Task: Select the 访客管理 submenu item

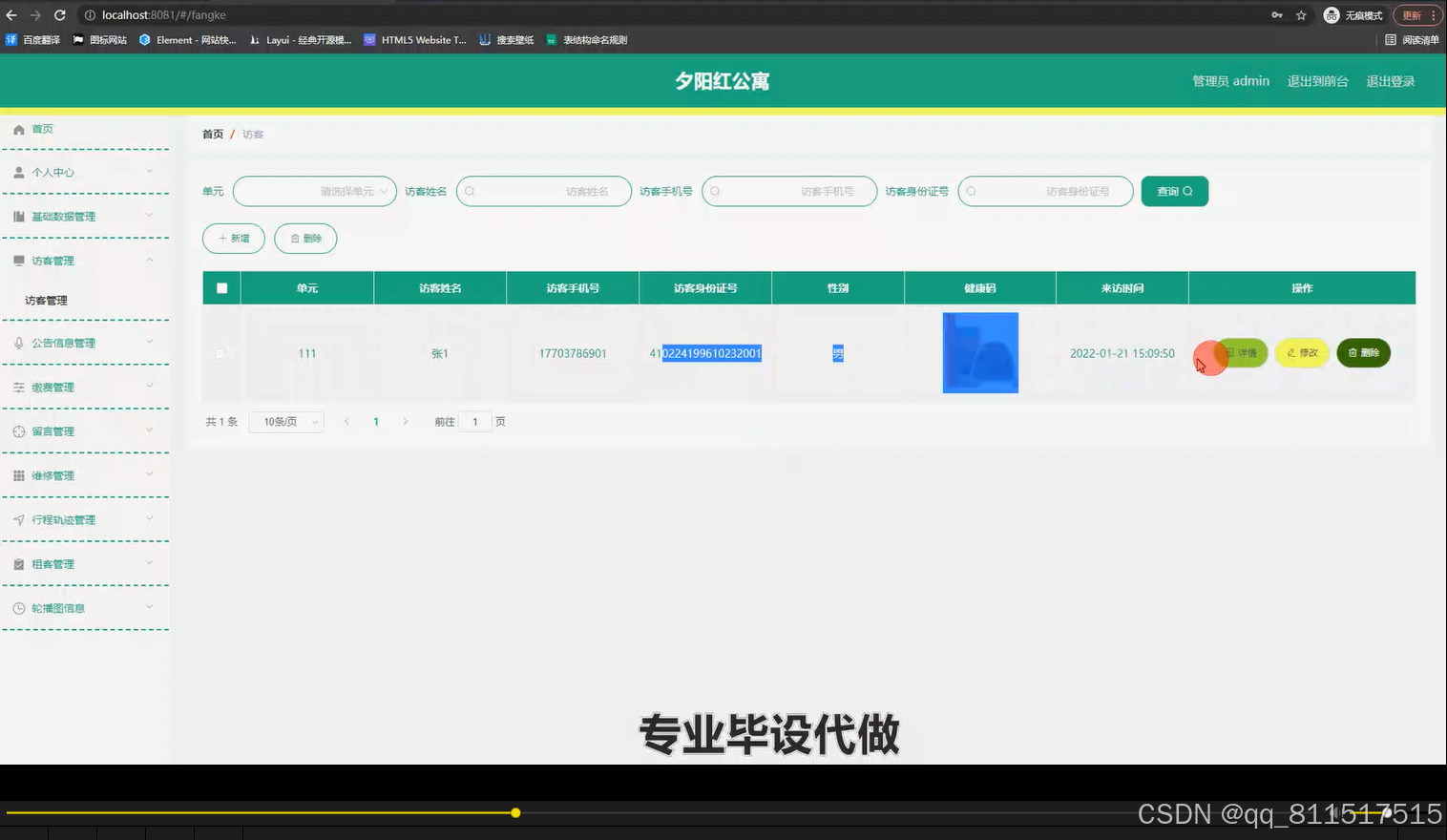Action: (46, 301)
